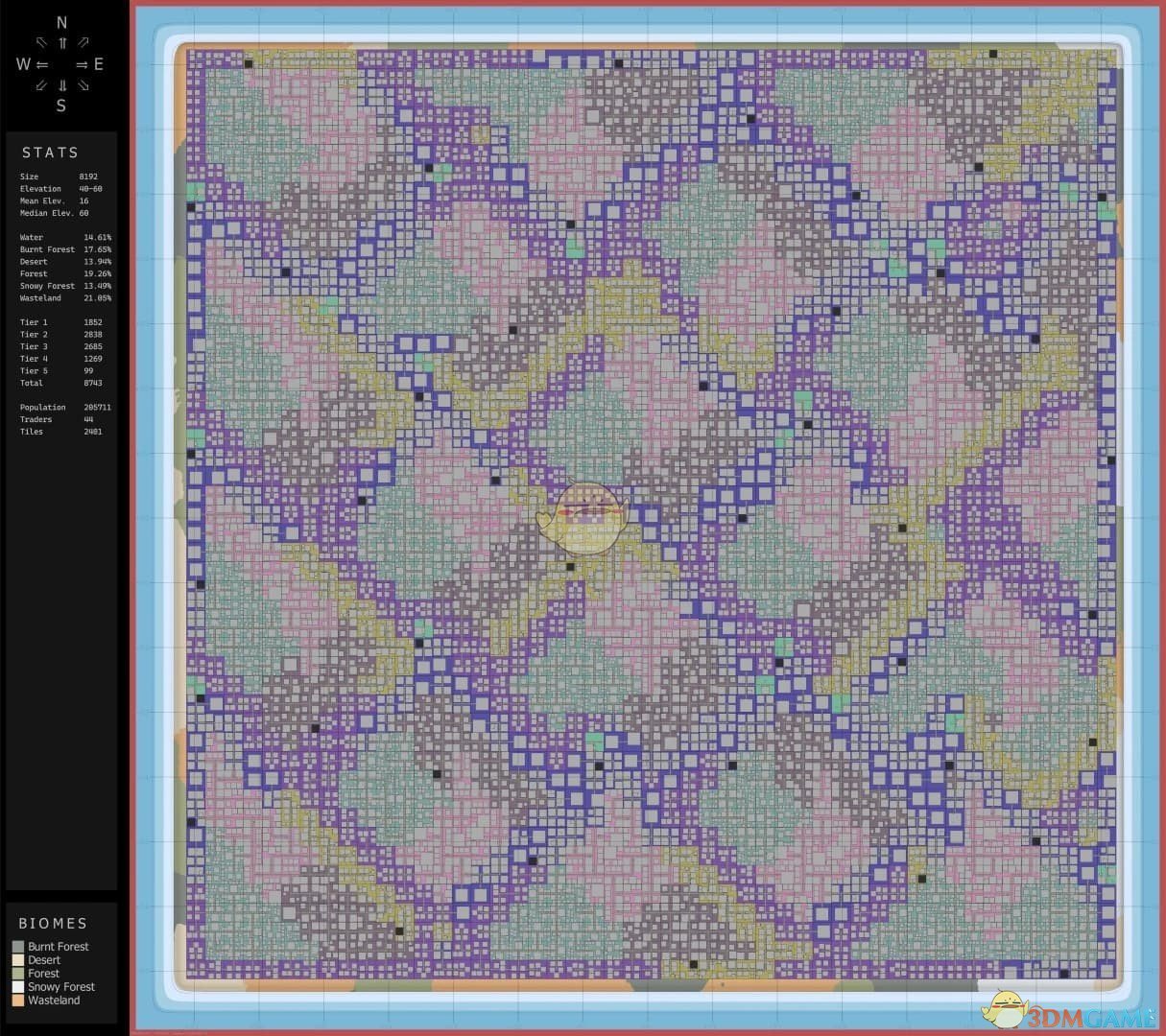Select the Tier 5 count row

point(58,370)
